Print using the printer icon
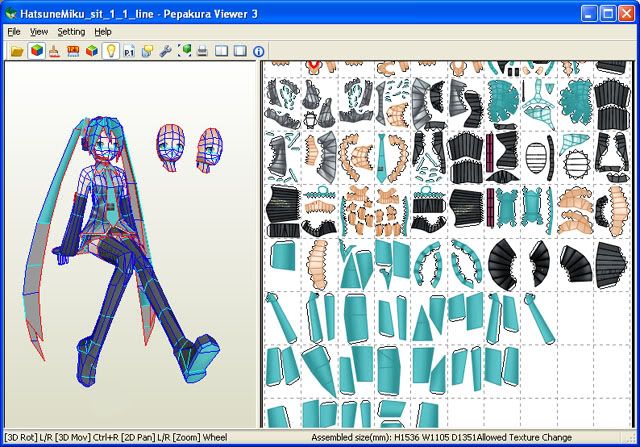Image resolution: width=640 pixels, height=447 pixels. click(202, 51)
